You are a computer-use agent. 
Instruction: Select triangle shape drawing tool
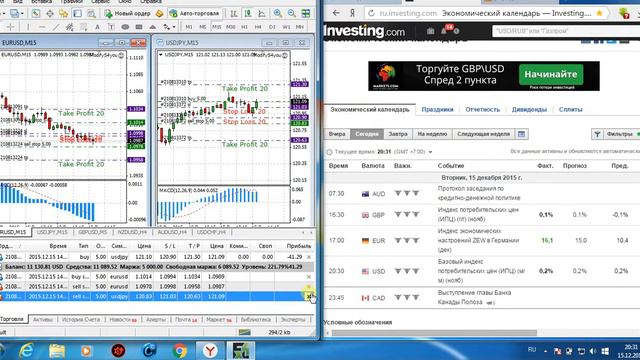[153, 27]
